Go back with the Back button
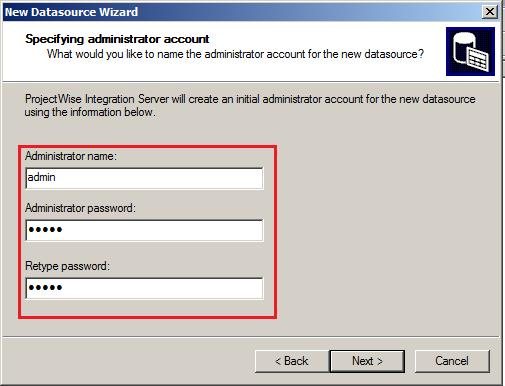The width and height of the screenshot is (505, 386). [292, 361]
